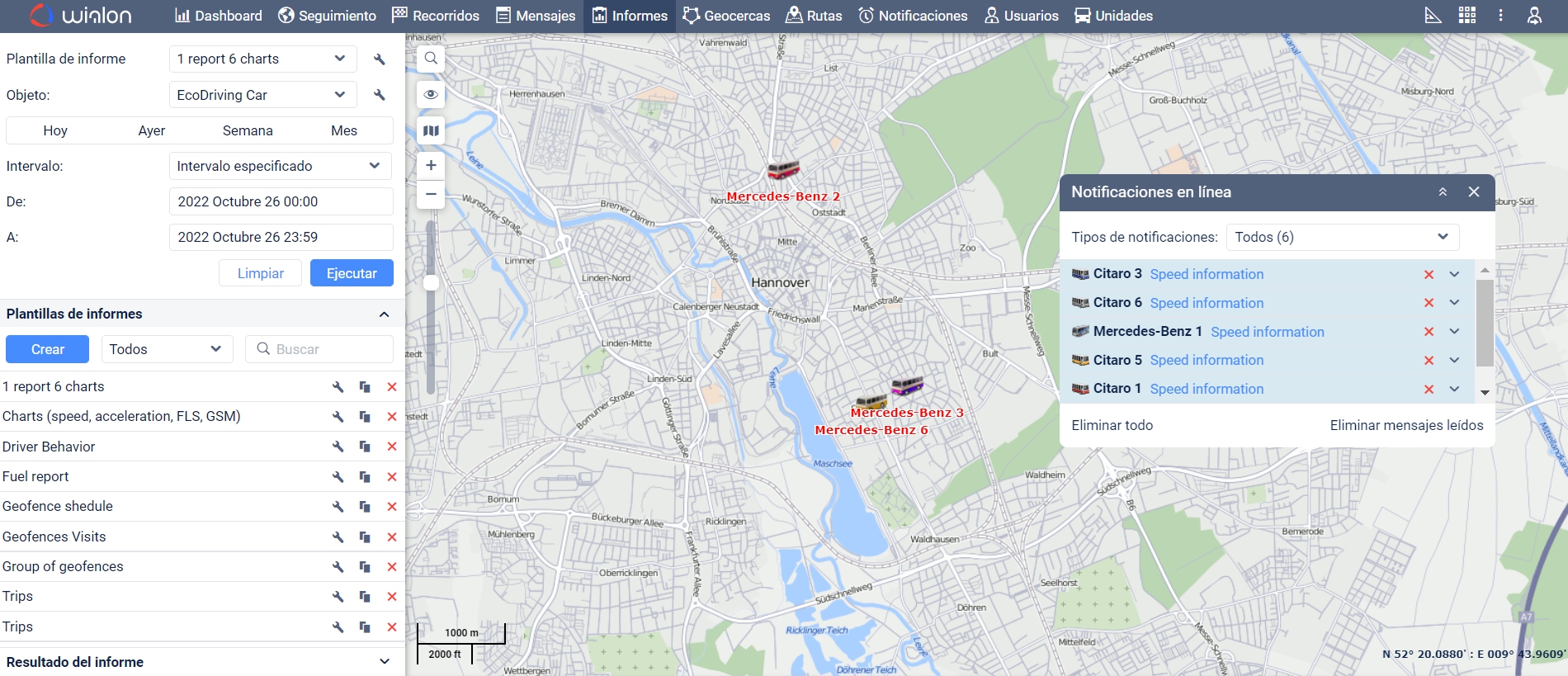Screen dimensions: 1568x676
Task: Click Eliminar mensajes leídos link
Action: (x=1406, y=425)
